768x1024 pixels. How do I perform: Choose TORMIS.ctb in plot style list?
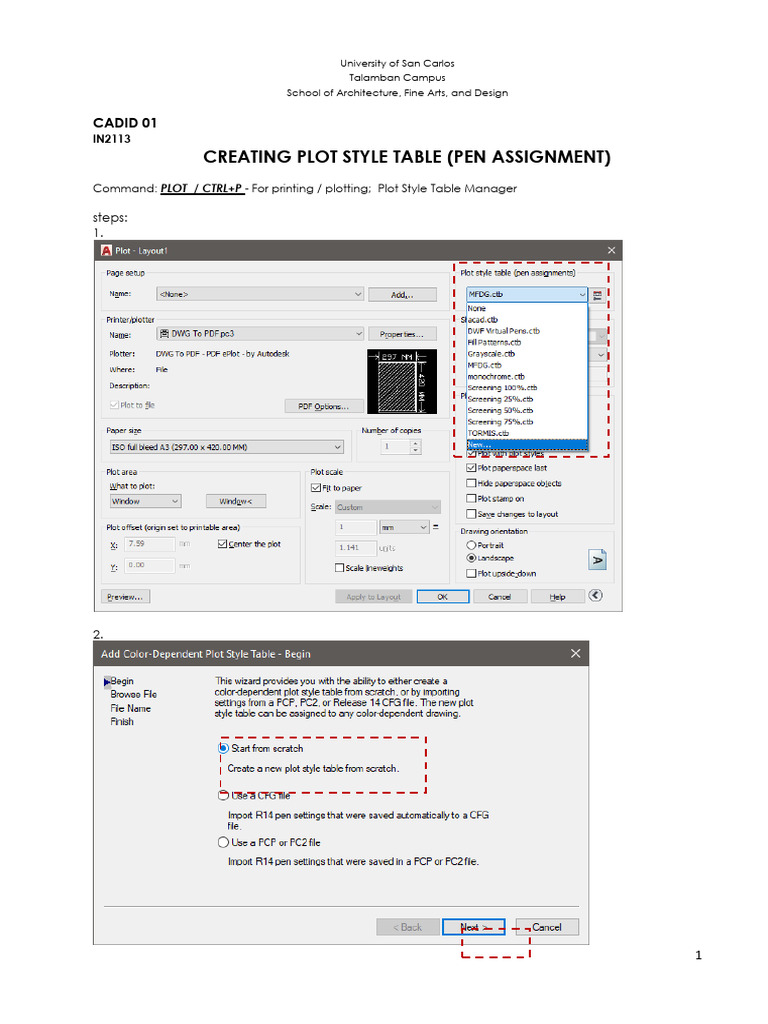click(x=527, y=433)
